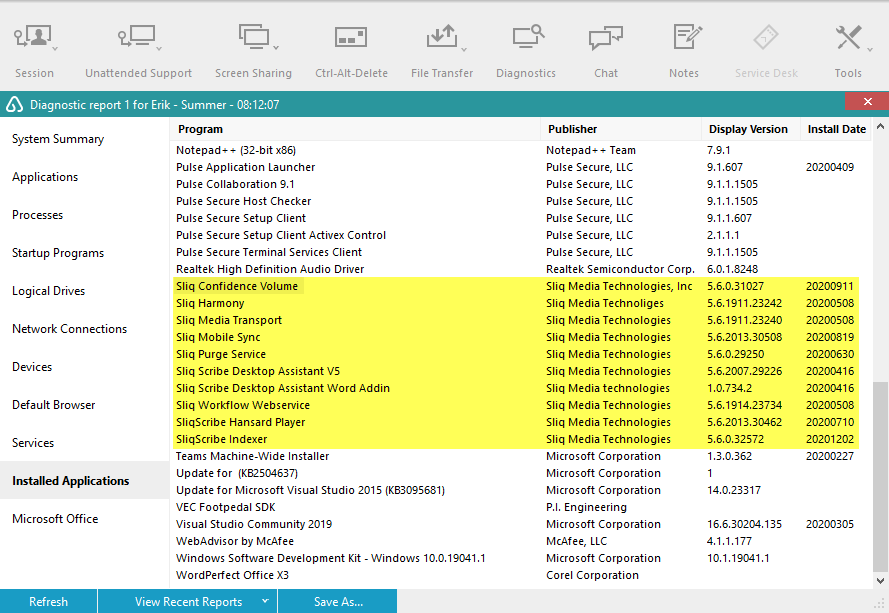889x613 pixels.
Task: Start Screen Sharing from toolbar icon
Action: coord(253,36)
